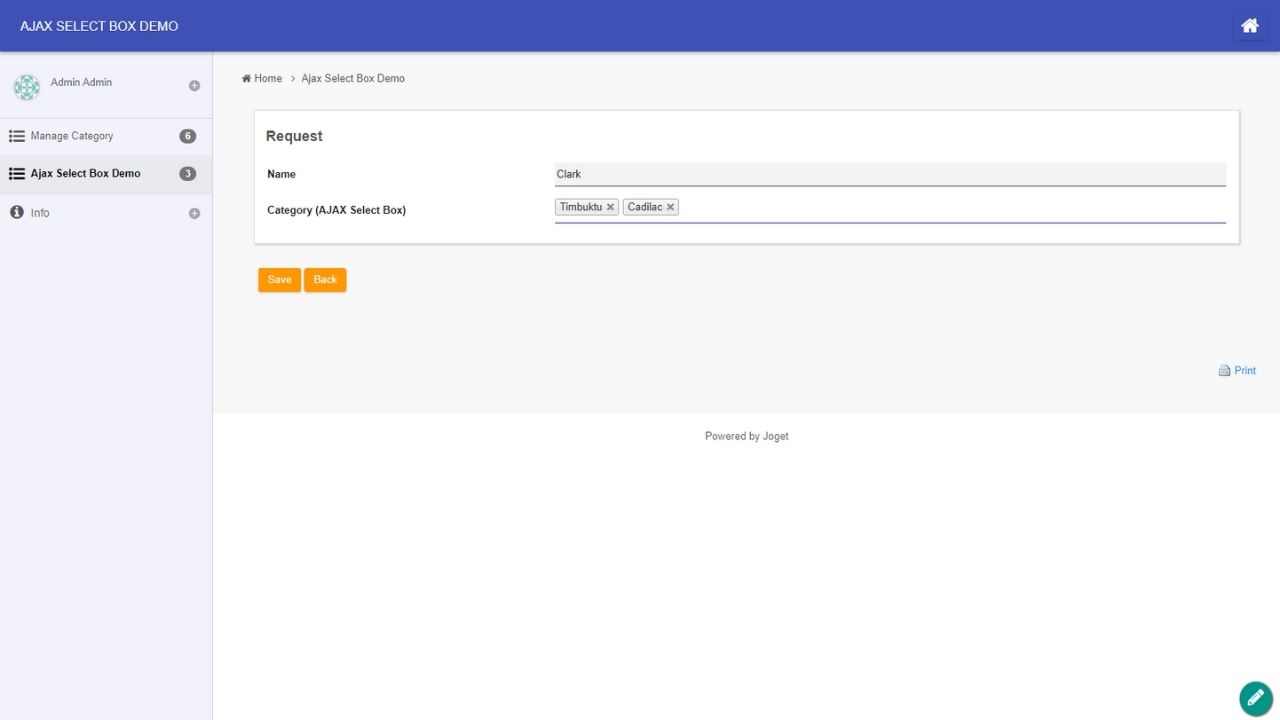Click the green pencil edit icon
The image size is (1280, 720).
coord(1255,698)
